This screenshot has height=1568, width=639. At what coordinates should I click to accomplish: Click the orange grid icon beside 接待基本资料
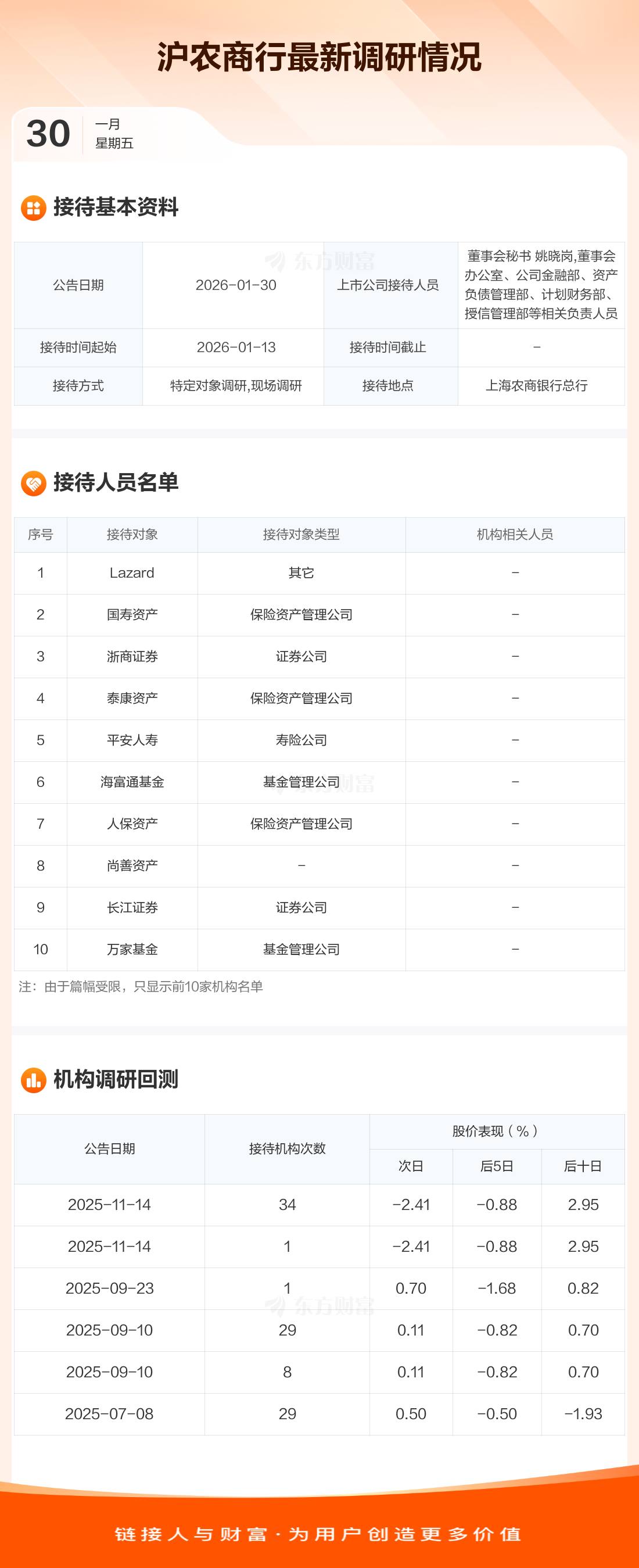(34, 208)
